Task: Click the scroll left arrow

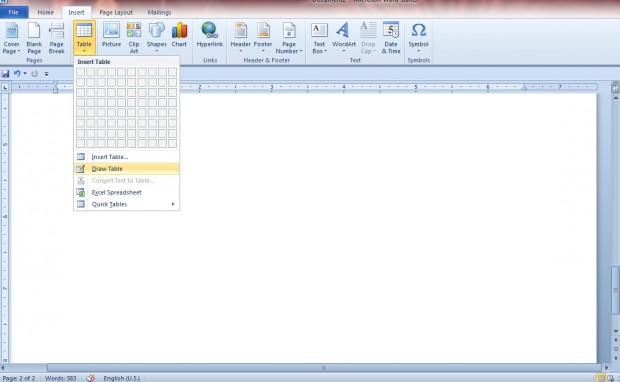Action: click(3, 368)
